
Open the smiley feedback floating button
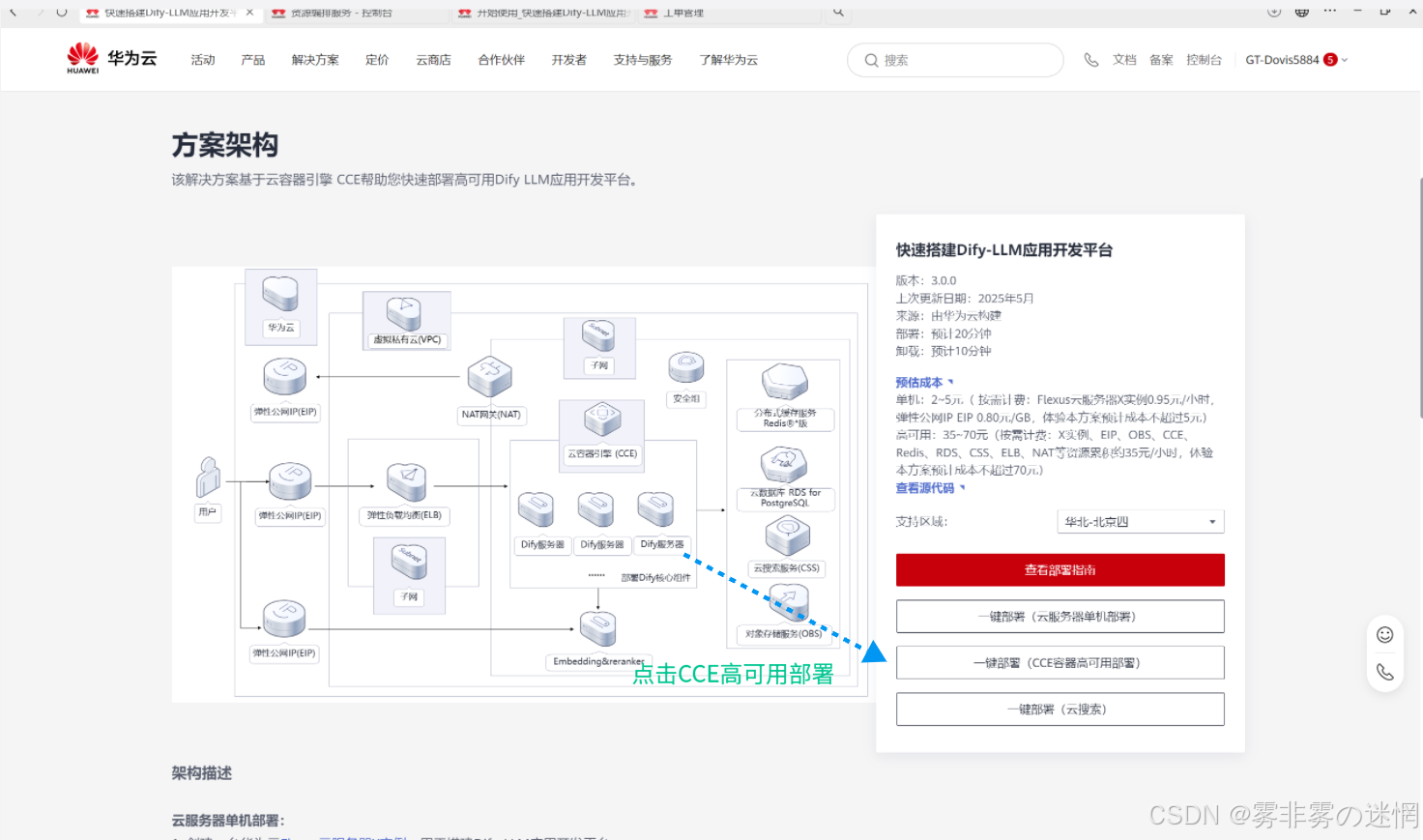1385,635
